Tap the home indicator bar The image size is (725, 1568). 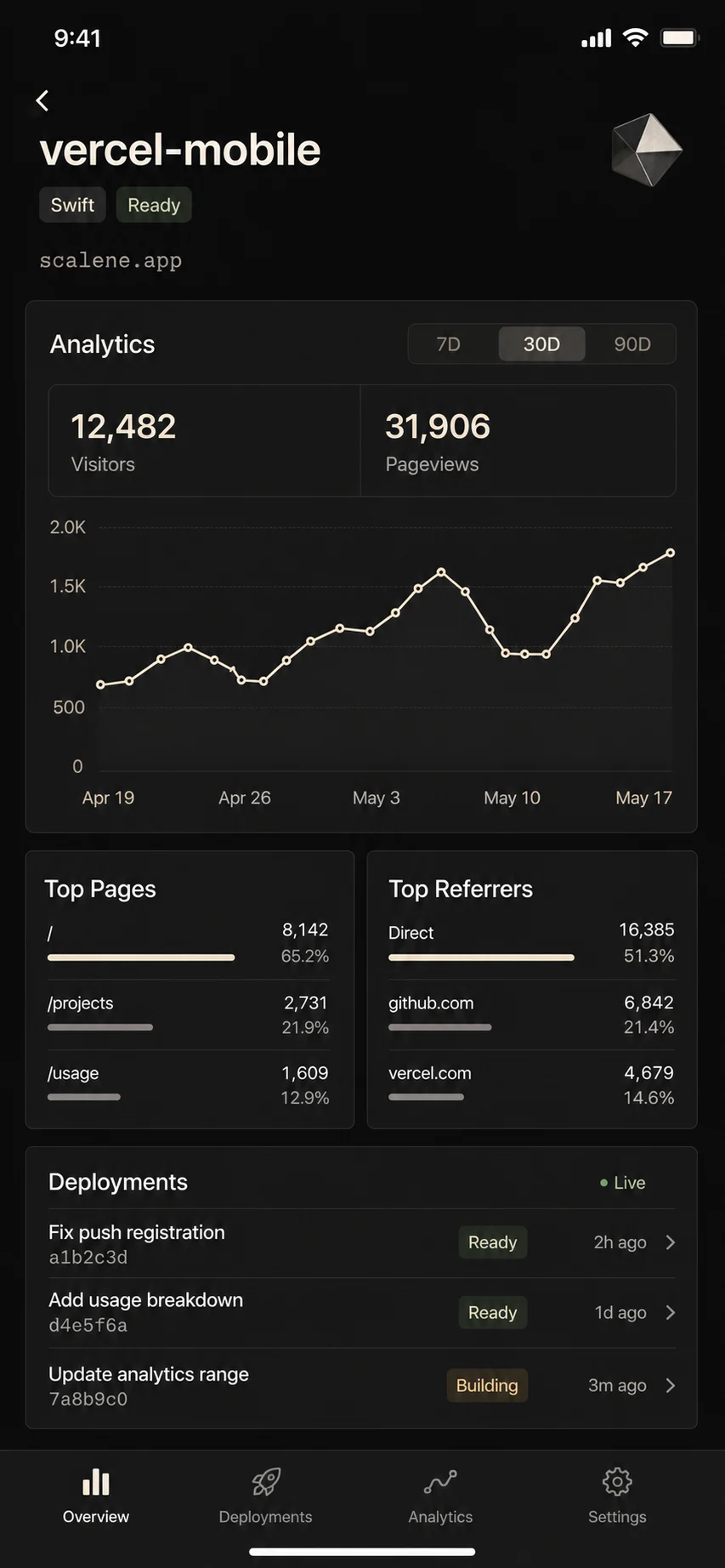click(x=362, y=1552)
